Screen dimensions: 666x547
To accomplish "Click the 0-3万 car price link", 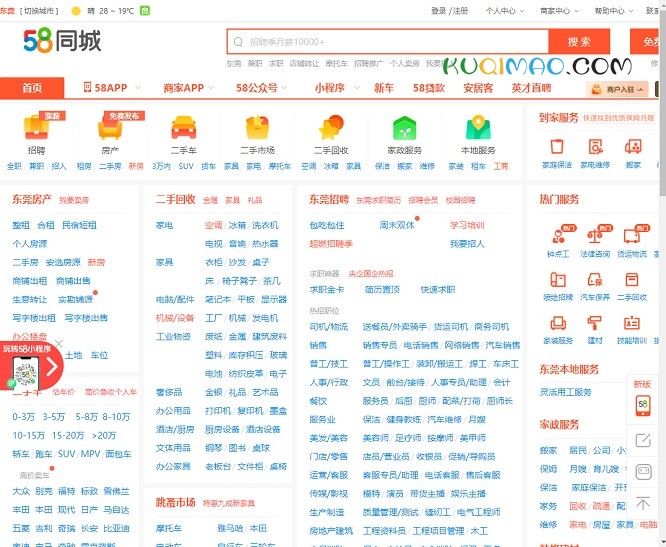I will [x=24, y=417].
